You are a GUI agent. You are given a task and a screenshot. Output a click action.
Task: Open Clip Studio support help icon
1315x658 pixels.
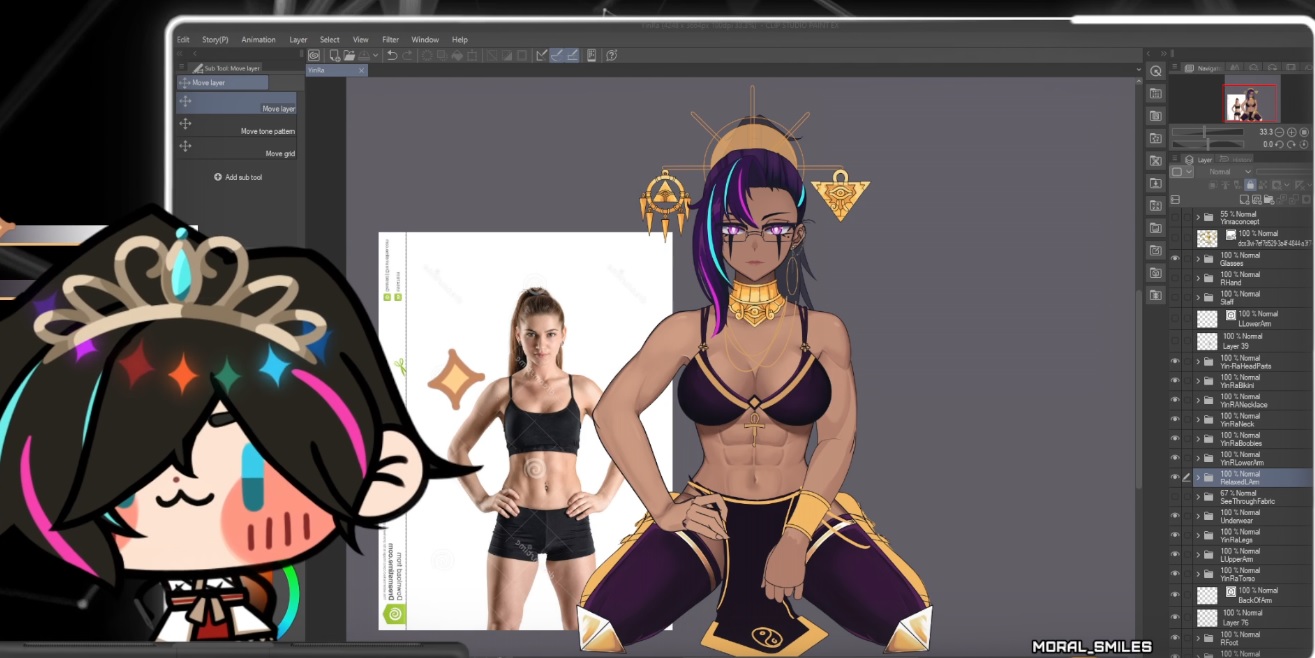pos(611,55)
